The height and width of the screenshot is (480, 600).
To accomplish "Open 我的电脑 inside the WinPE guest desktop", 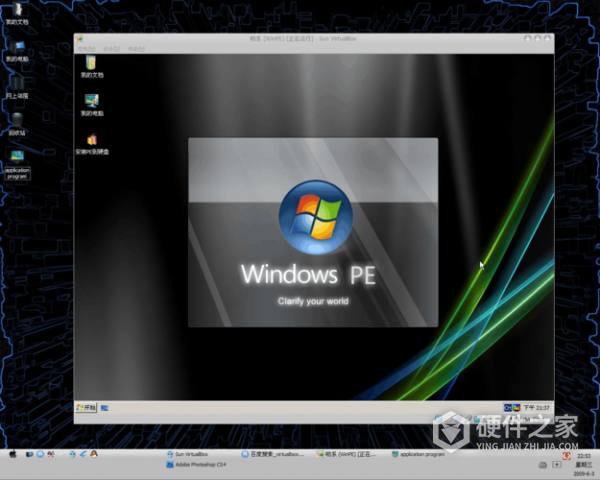I will (x=91, y=102).
